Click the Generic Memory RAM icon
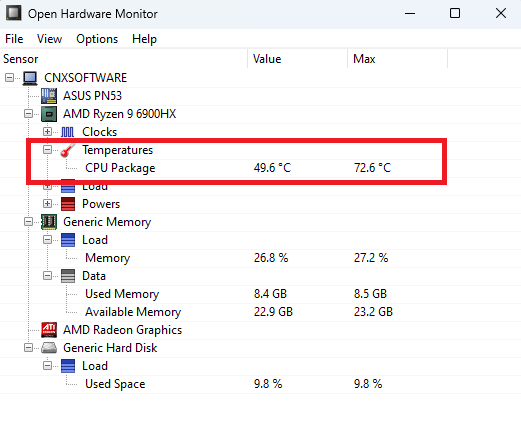The width and height of the screenshot is (521, 431). coord(49,222)
